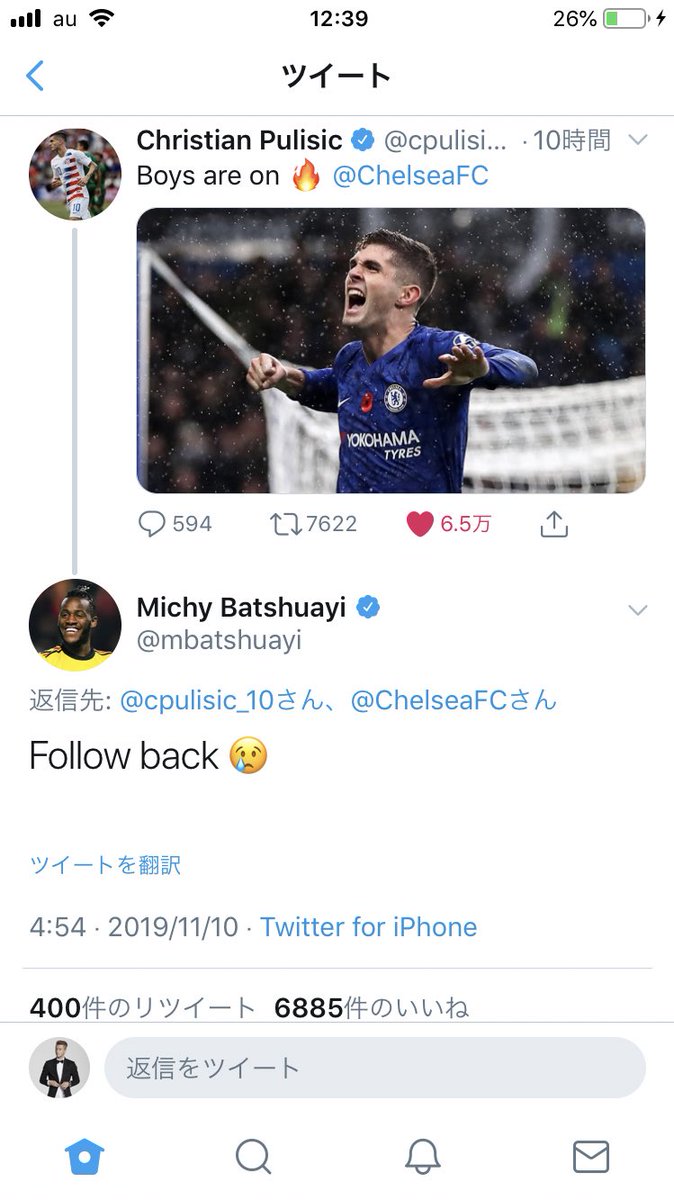Tap the retweet icon showing 7622

(286, 524)
